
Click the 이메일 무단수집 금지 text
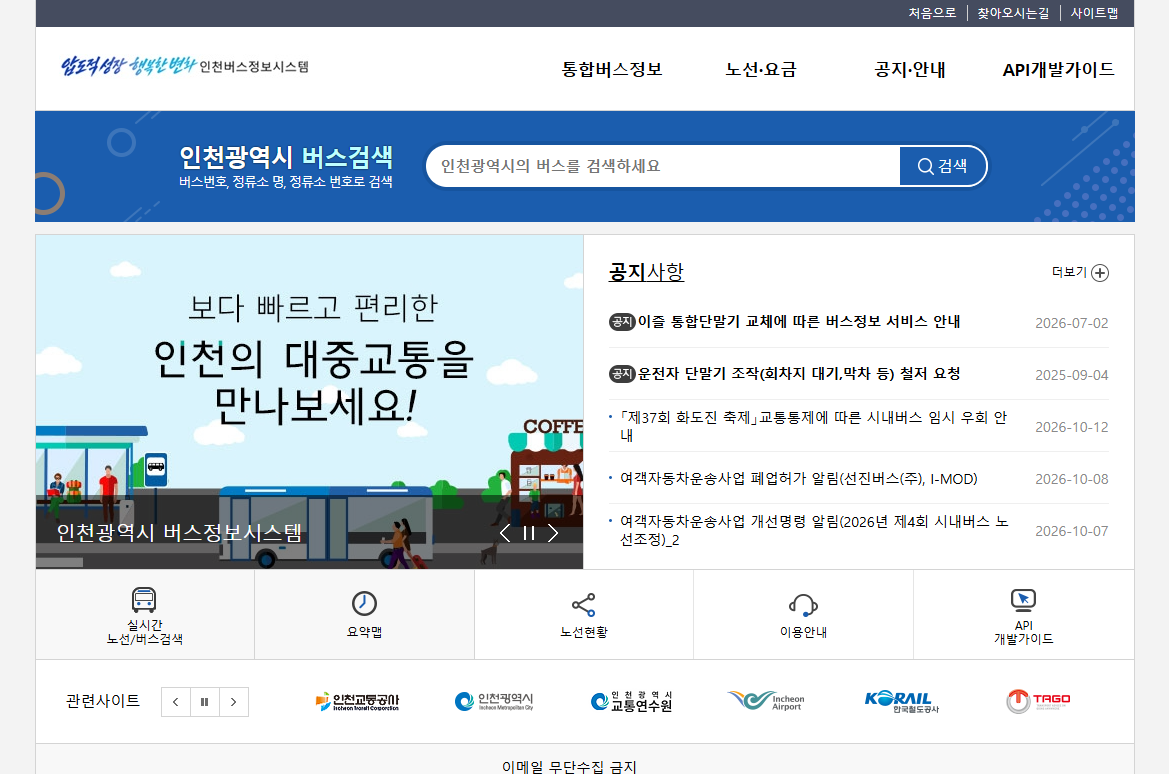pos(569,767)
